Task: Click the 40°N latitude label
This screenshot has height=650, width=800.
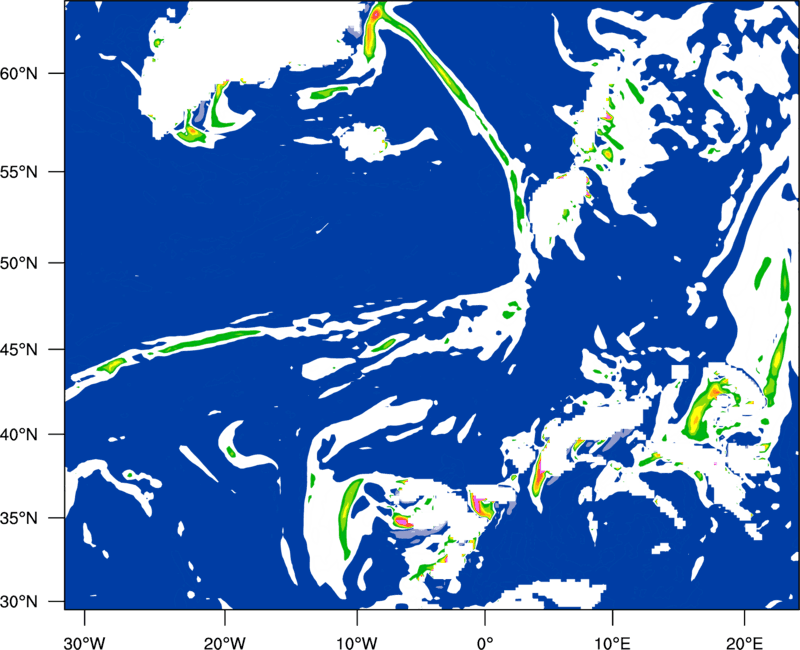Action: coord(19,434)
